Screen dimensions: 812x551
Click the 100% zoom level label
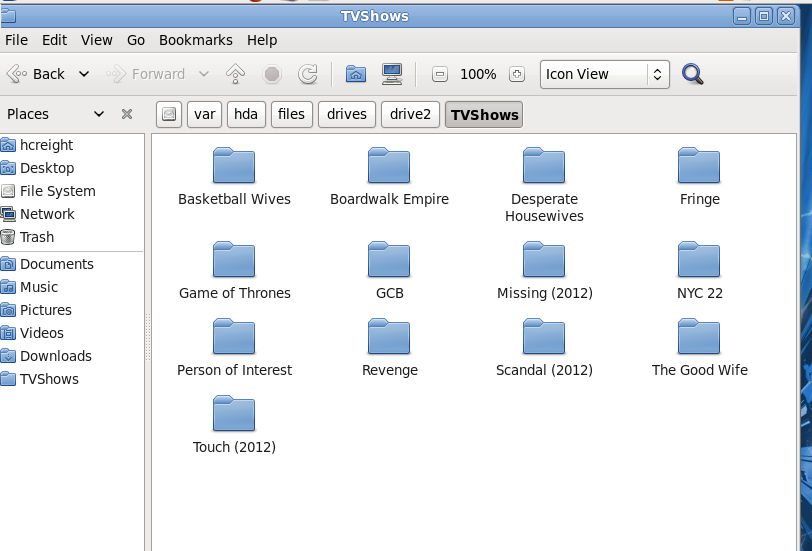[478, 75]
